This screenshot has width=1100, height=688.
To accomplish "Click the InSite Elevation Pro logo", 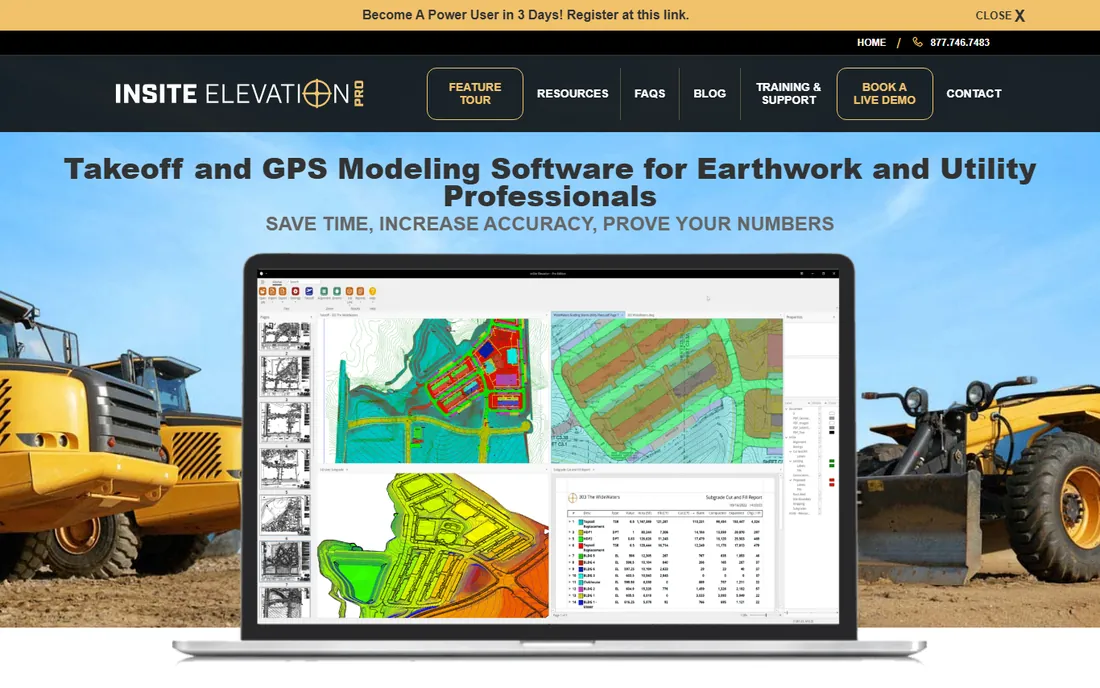I will (240, 93).
